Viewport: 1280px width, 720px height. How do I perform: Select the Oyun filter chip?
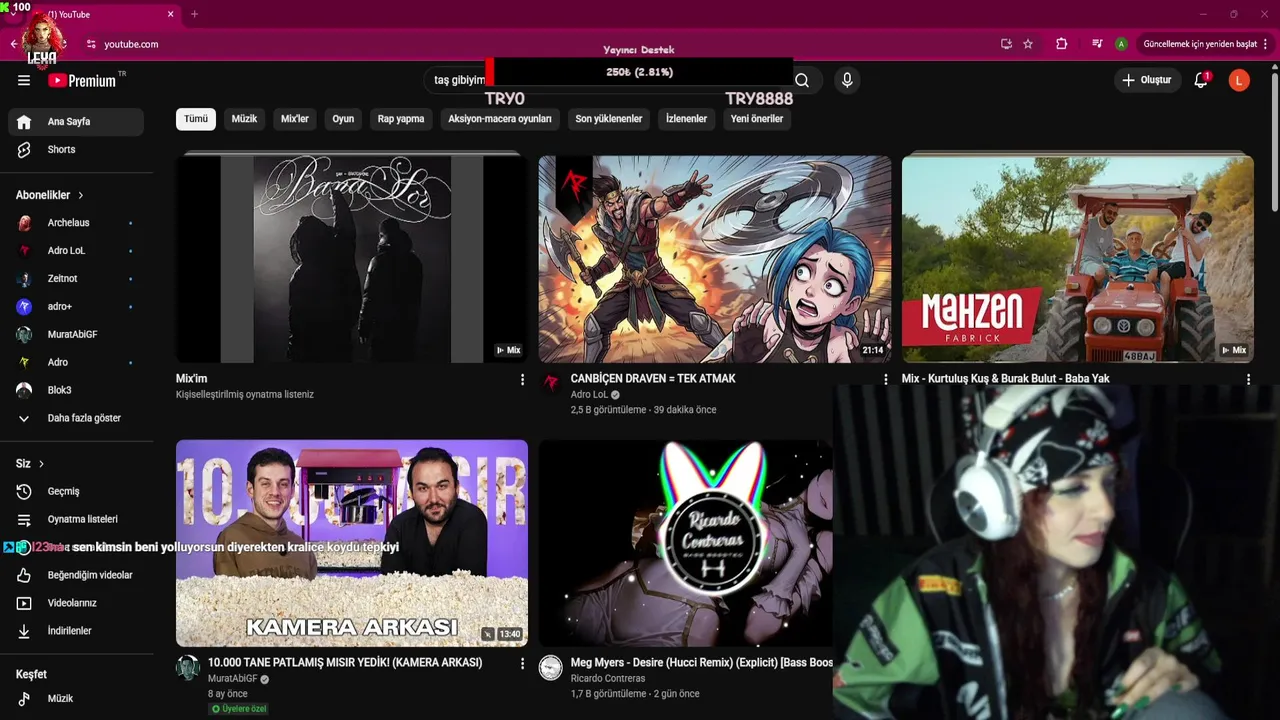(x=343, y=119)
